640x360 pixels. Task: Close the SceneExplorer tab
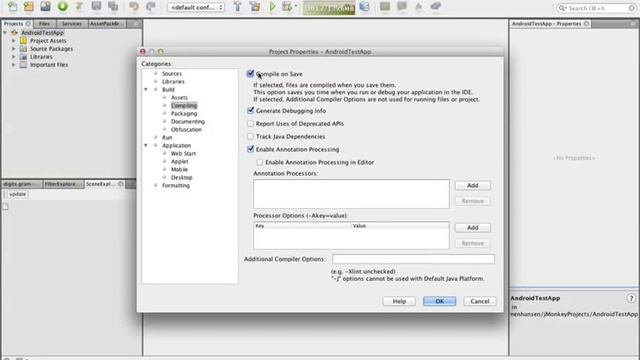pyautogui.click(x=120, y=184)
